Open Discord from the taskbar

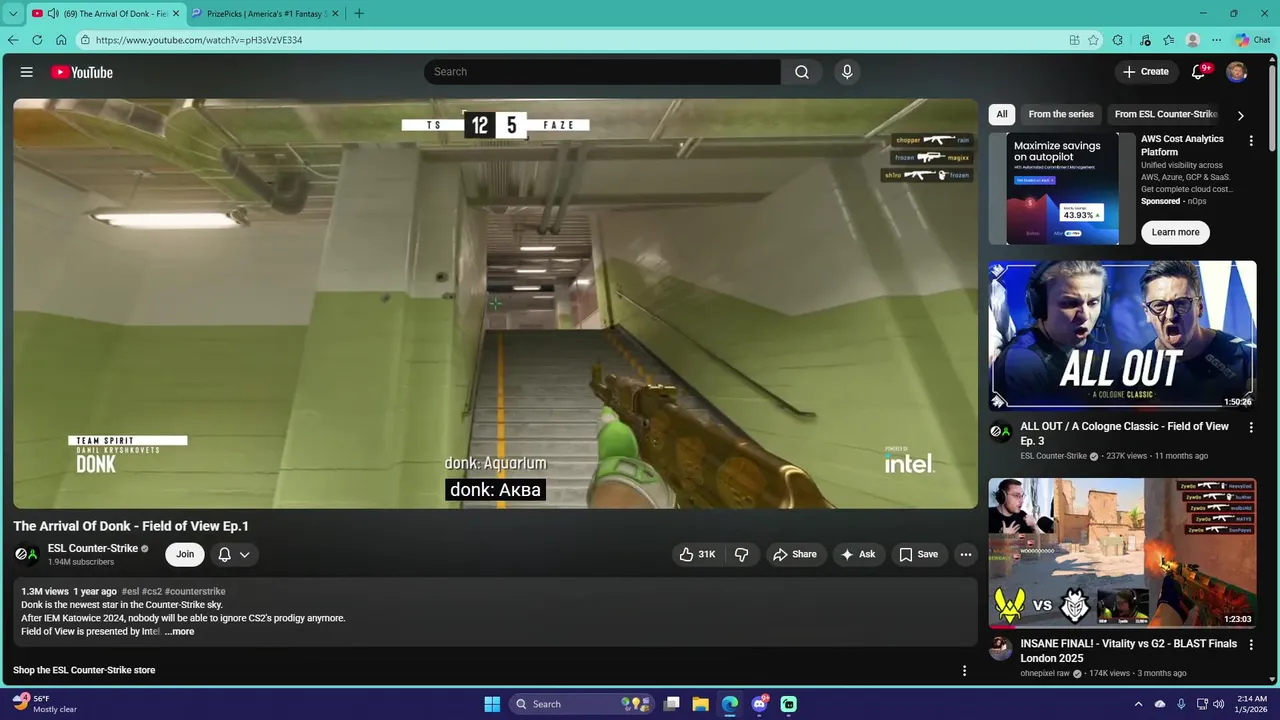[x=760, y=704]
